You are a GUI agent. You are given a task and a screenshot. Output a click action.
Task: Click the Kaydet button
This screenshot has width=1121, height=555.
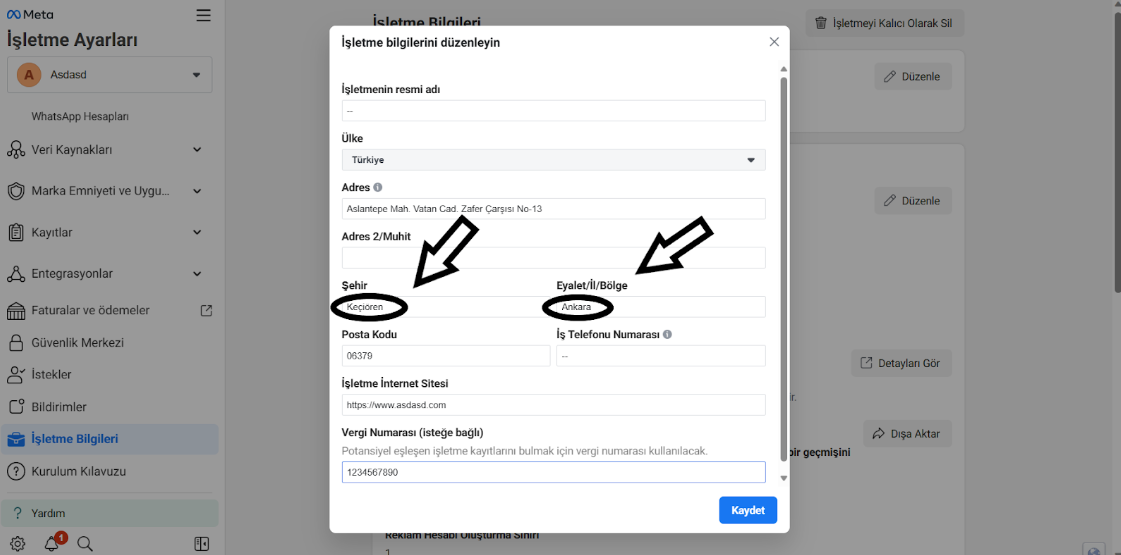click(x=748, y=511)
